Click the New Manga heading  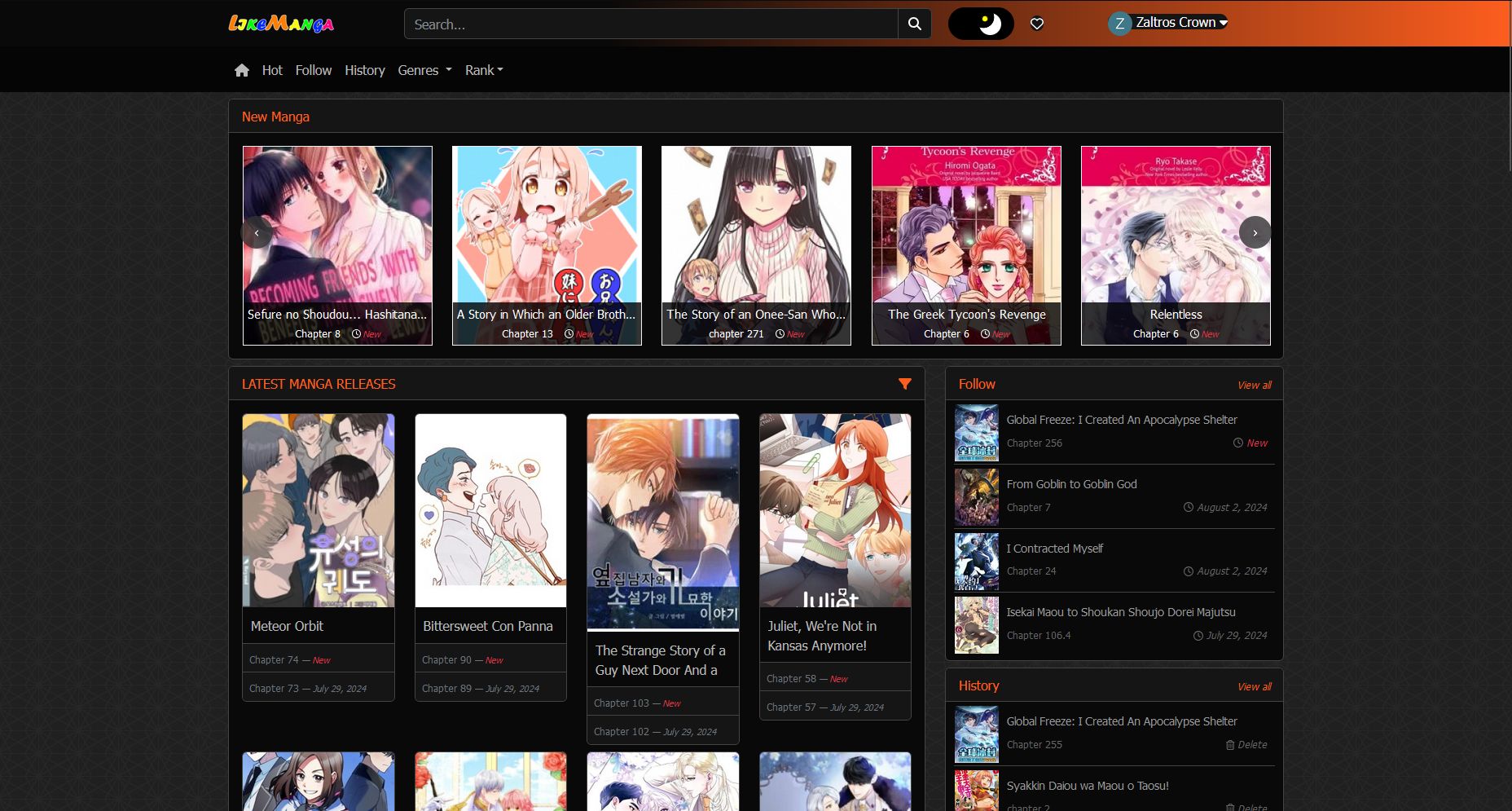(x=275, y=117)
